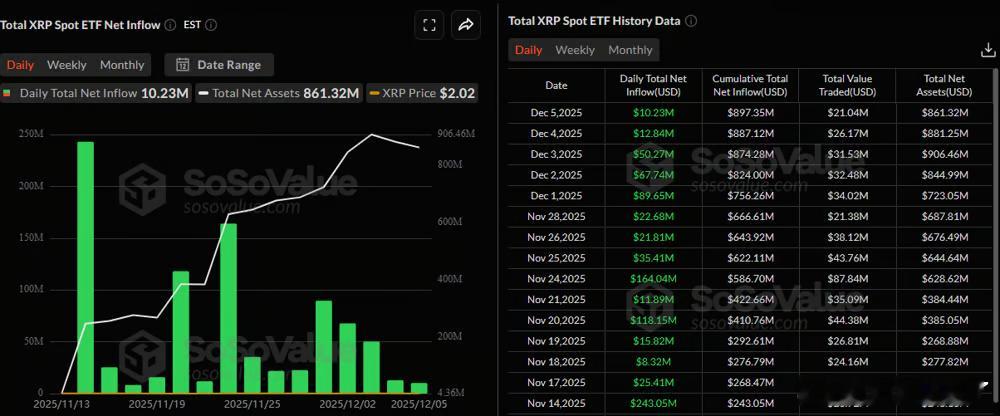The image size is (1000, 416).
Task: Click the $21.81M inflow value
Action: pyautogui.click(x=653, y=237)
